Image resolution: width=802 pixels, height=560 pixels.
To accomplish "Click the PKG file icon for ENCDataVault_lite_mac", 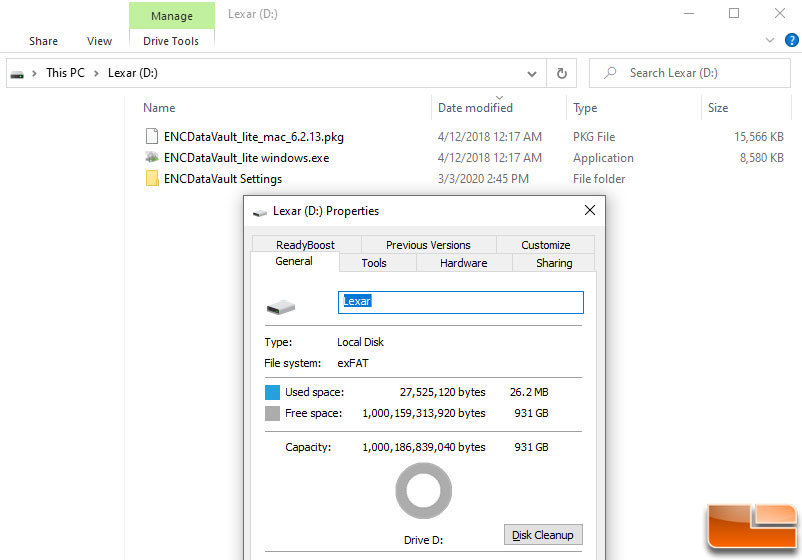I will point(151,137).
